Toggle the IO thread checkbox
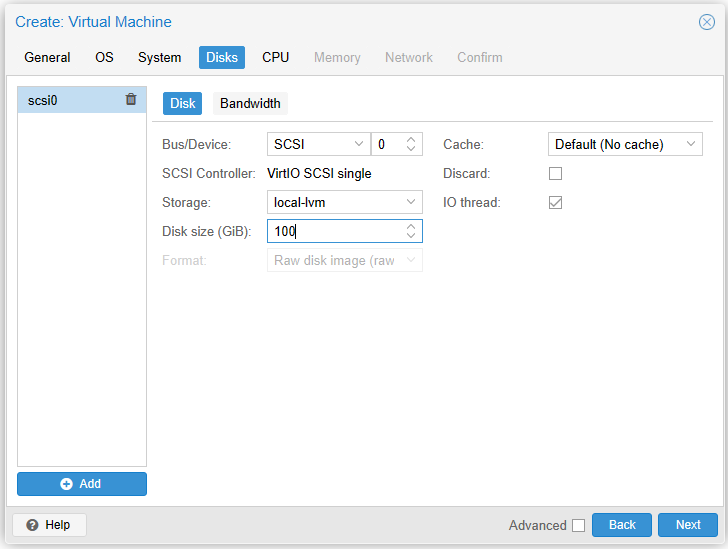 pyautogui.click(x=556, y=202)
